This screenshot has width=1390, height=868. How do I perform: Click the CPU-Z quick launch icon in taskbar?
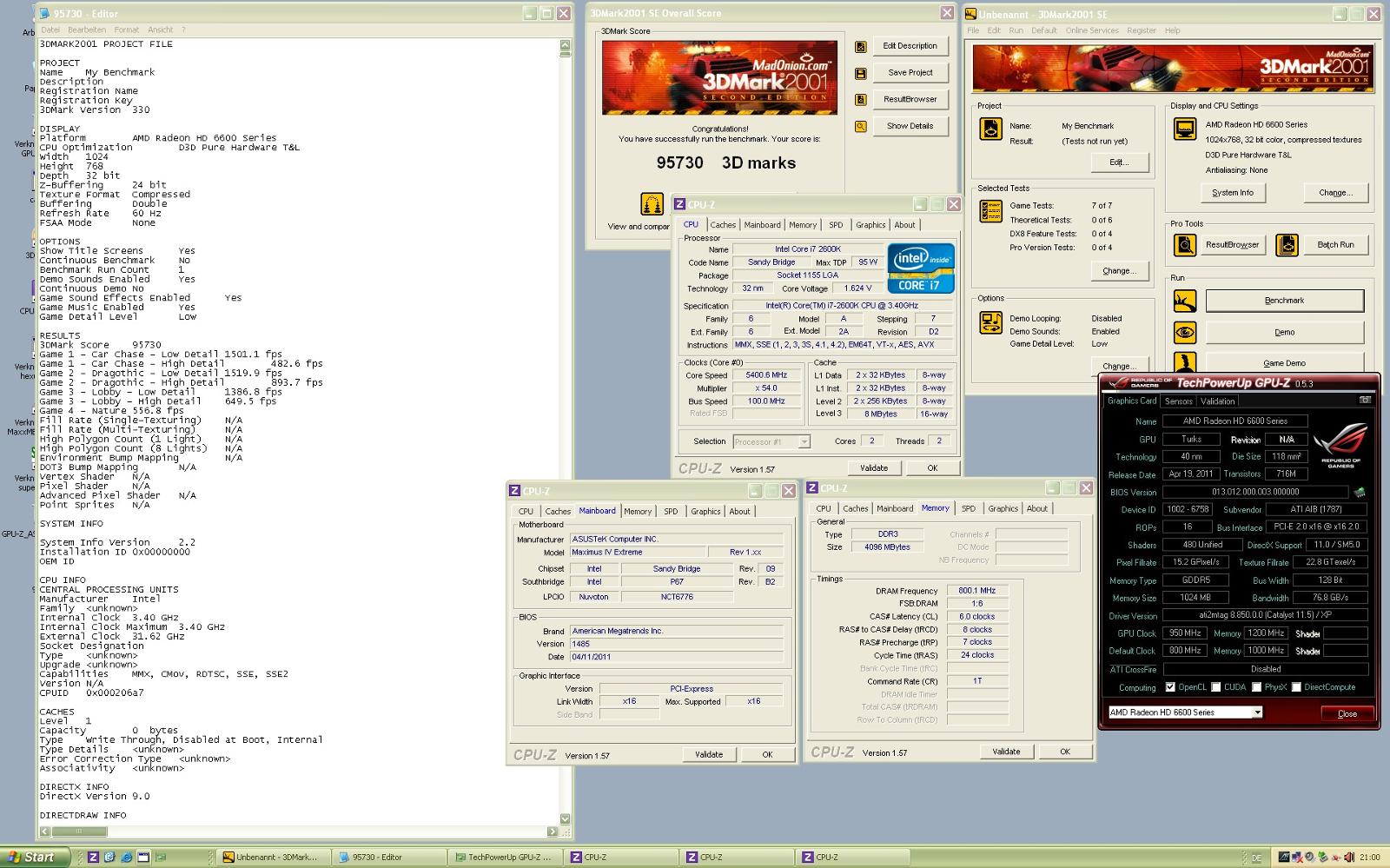point(93,857)
